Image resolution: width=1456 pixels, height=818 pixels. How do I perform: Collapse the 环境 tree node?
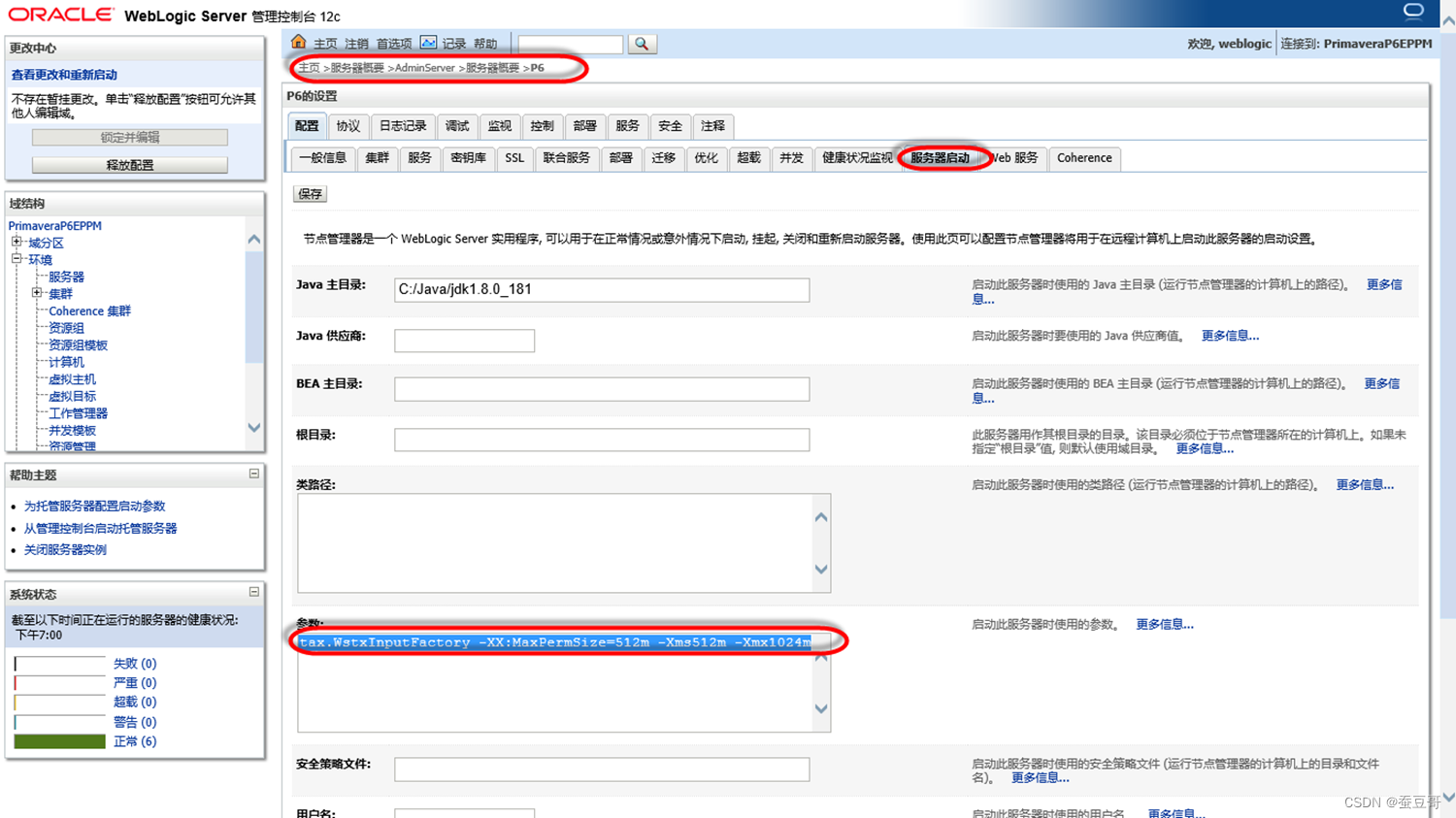(17, 259)
